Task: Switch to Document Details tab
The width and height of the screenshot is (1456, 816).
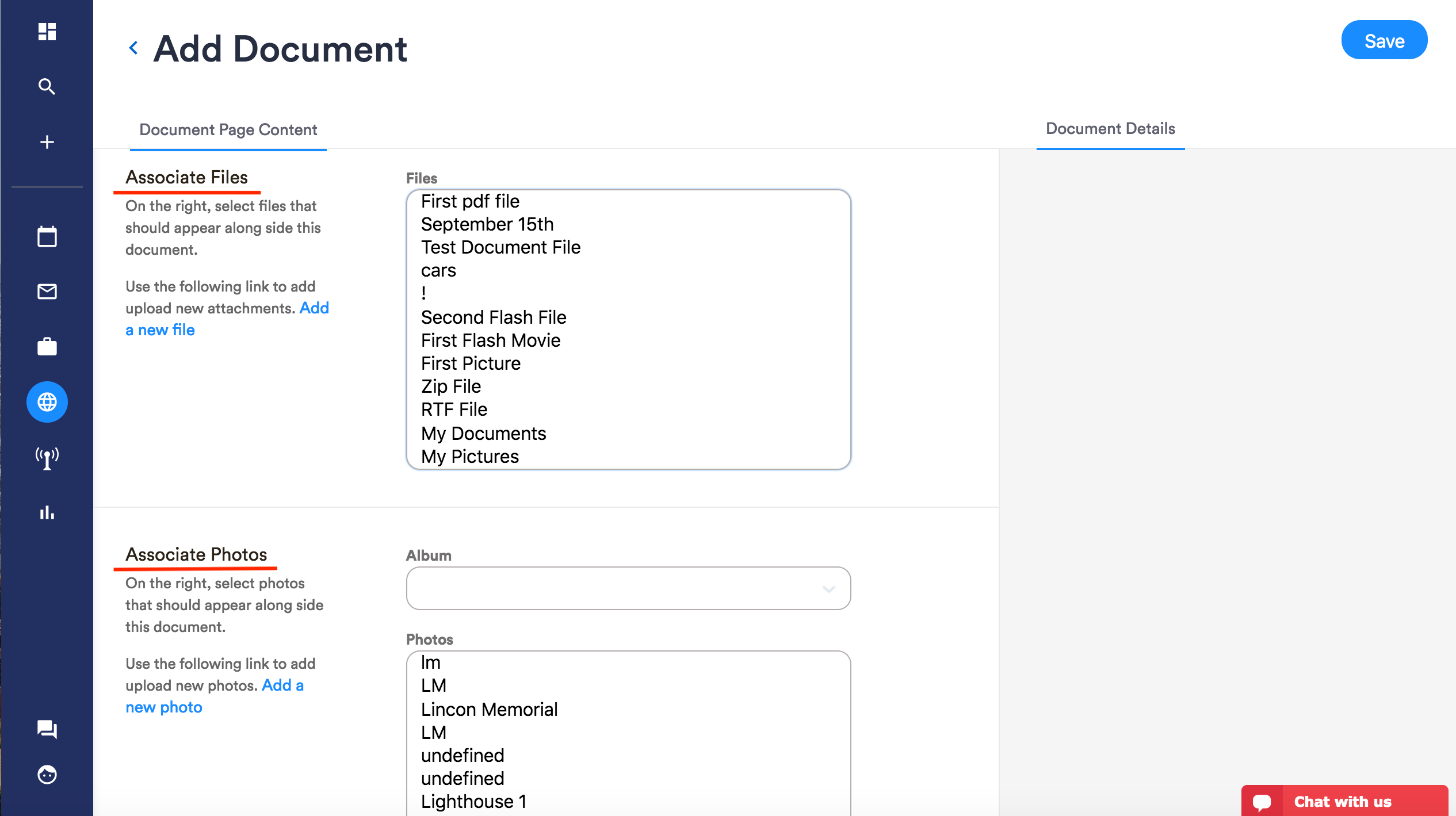Action: (x=1110, y=129)
